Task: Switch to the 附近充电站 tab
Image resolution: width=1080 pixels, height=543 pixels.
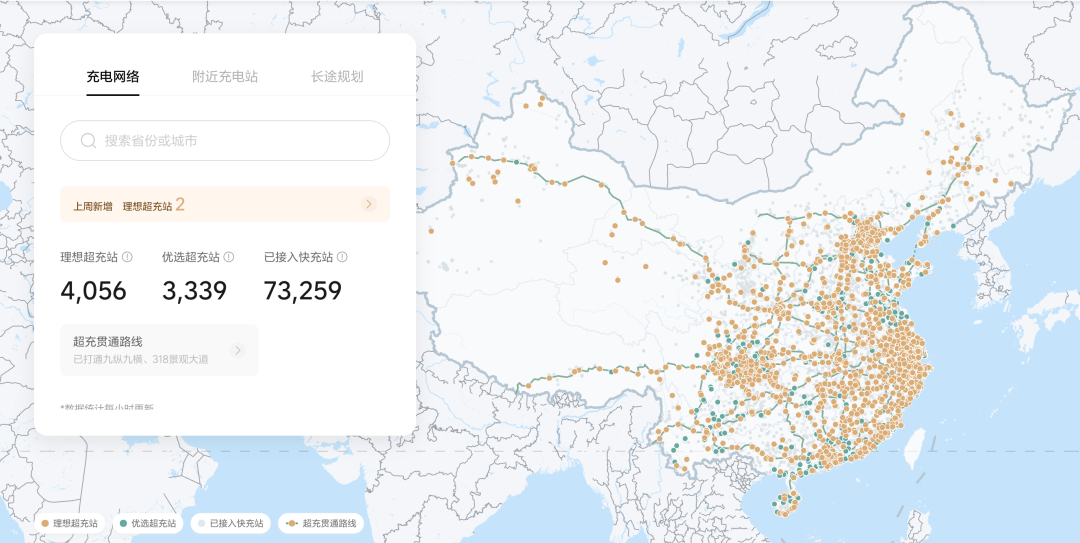Action: click(x=225, y=76)
